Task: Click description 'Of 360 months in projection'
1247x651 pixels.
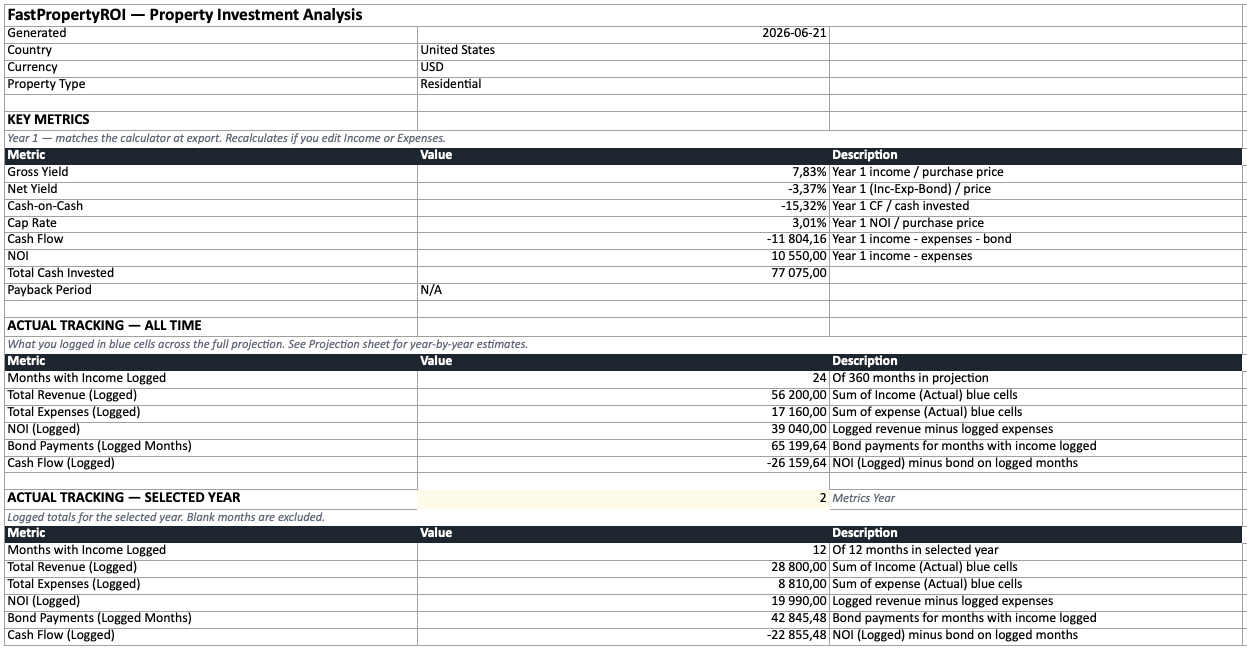Action: (910, 378)
